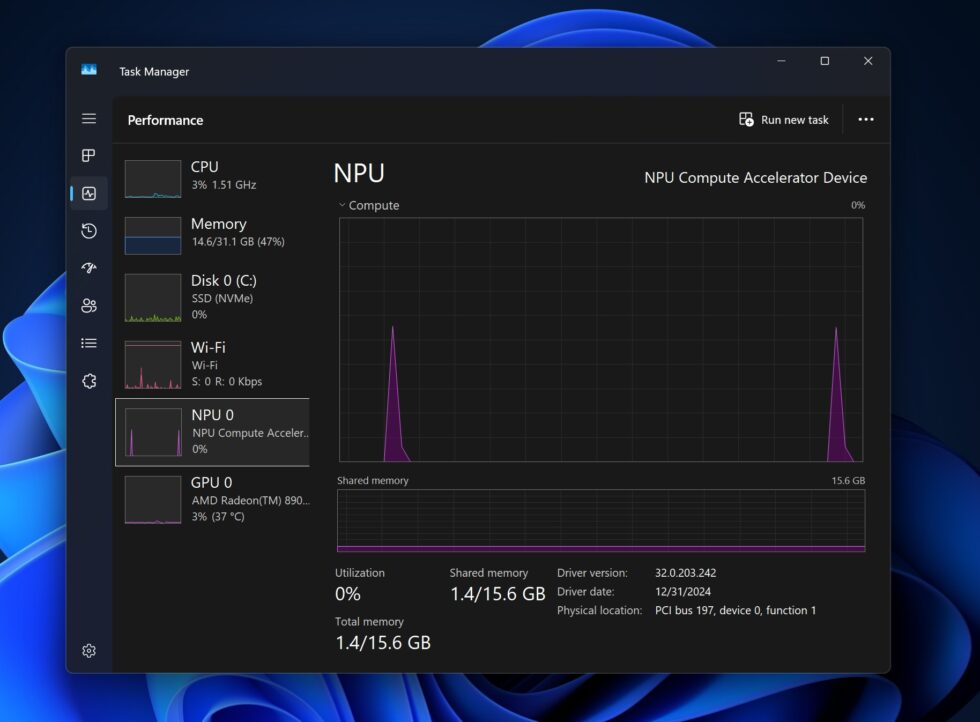Open the App history page icon
980x722 pixels.
click(x=89, y=230)
